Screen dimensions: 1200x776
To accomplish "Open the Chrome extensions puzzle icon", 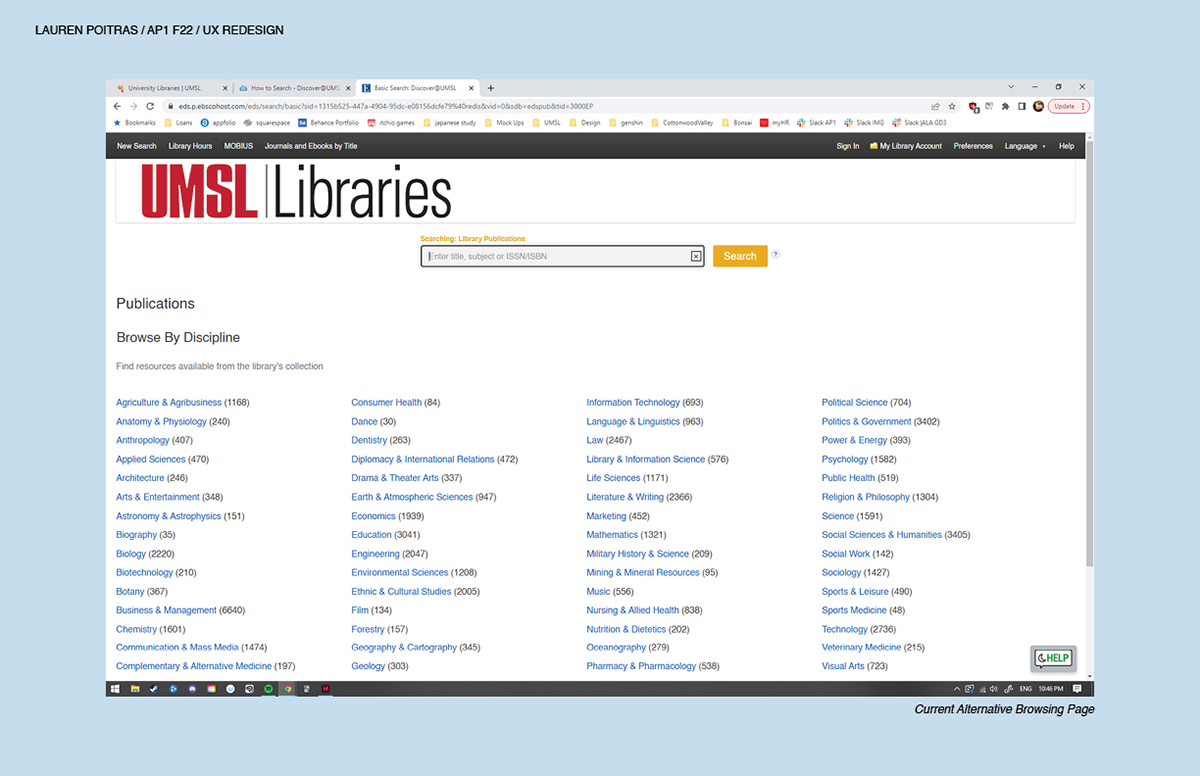I will click(x=1005, y=106).
